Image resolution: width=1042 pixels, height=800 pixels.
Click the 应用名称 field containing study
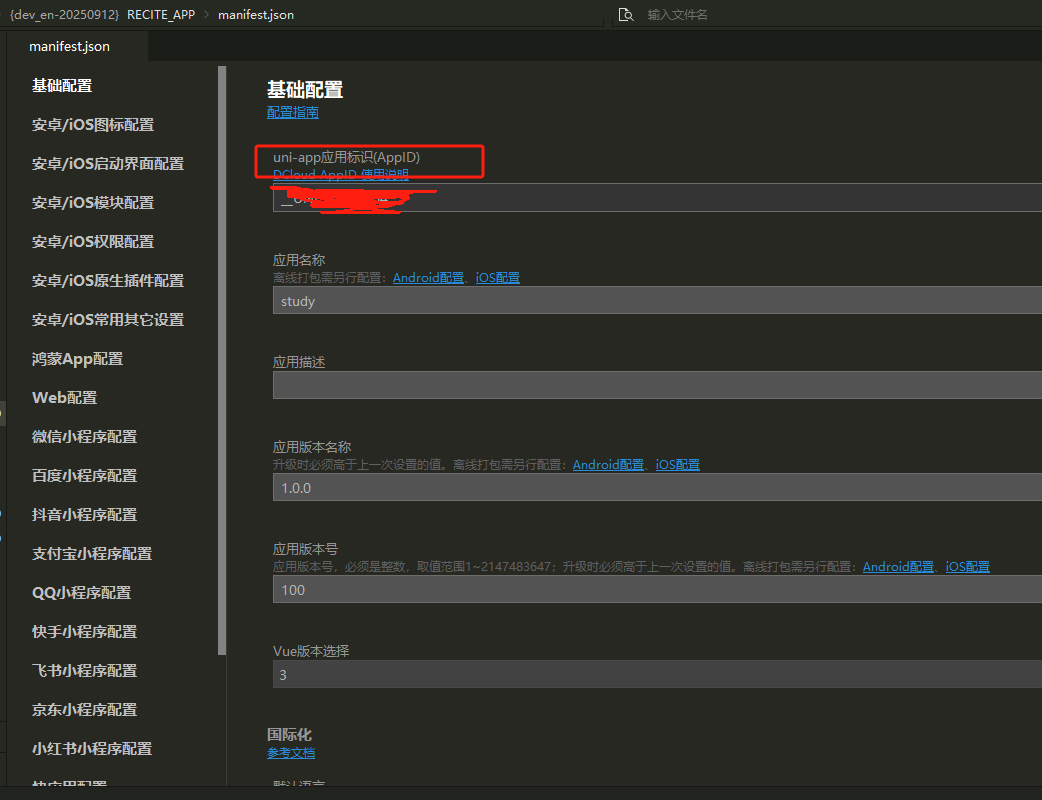(657, 300)
